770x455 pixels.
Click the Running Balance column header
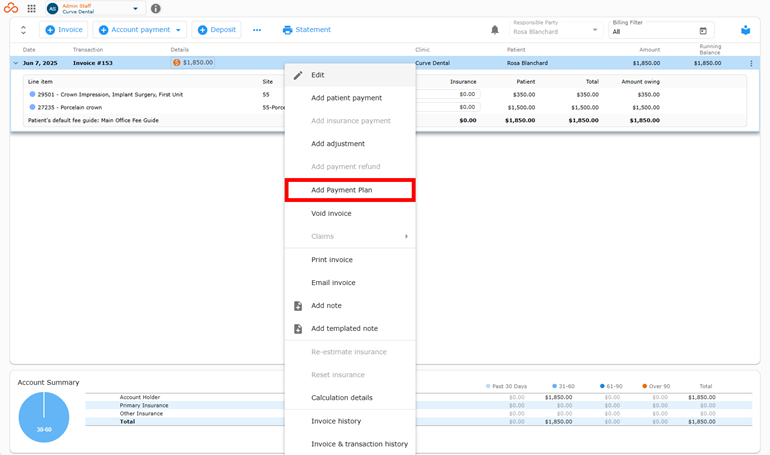click(x=710, y=50)
